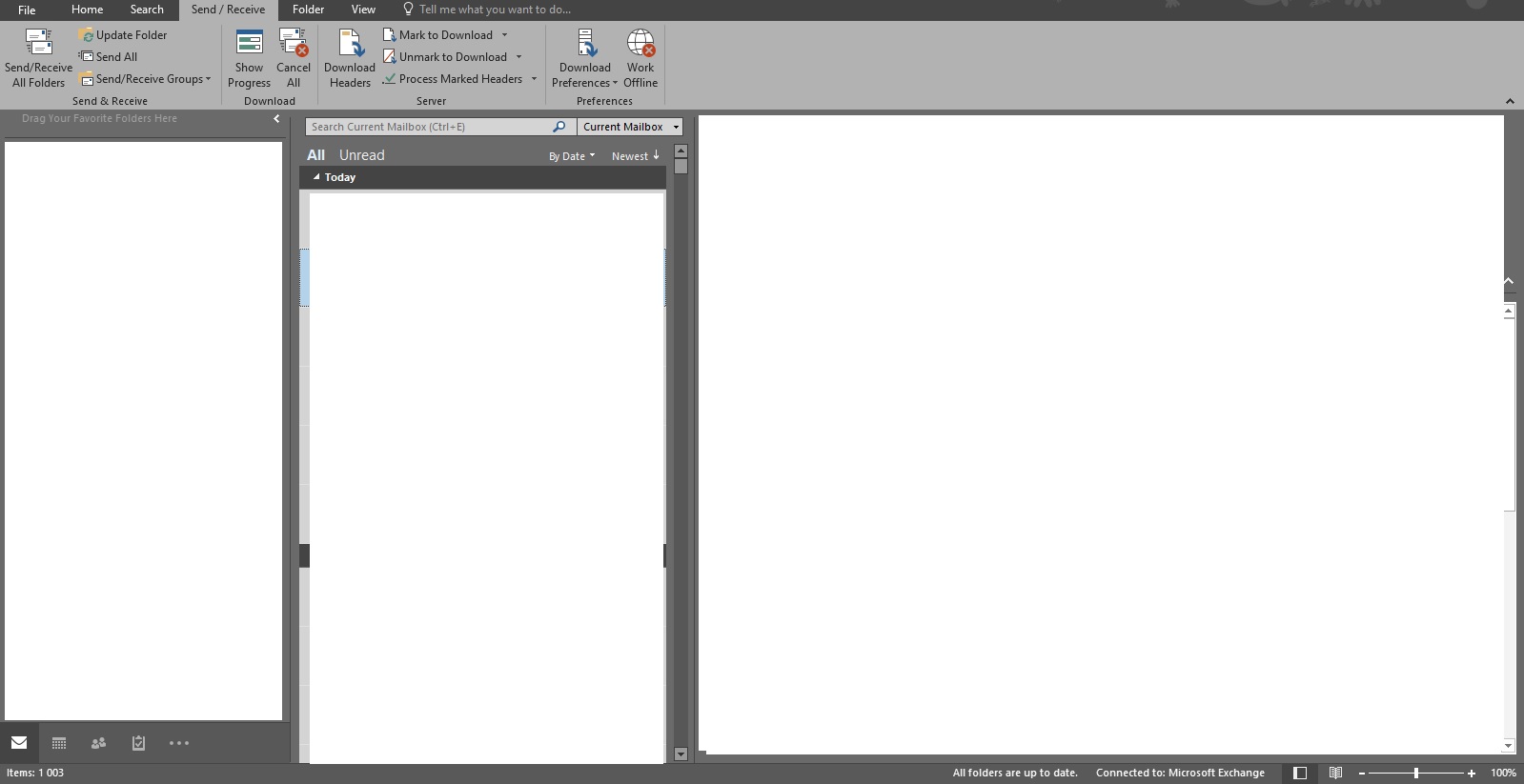Click Connected to: Microsoft Exchange status
Viewport: 1524px width, 784px height.
1180,774
